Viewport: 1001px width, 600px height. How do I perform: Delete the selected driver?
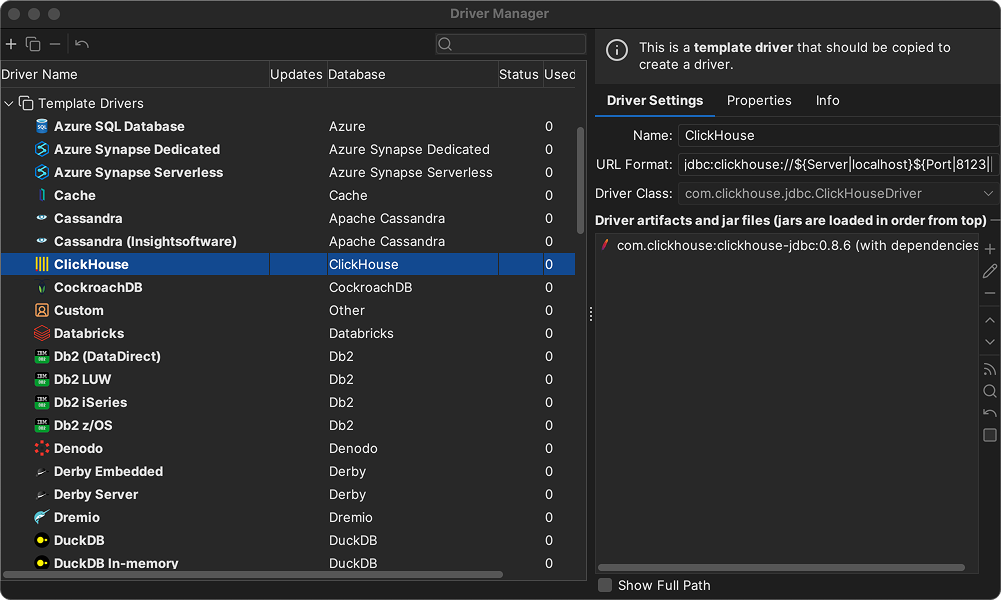pyautogui.click(x=55, y=44)
